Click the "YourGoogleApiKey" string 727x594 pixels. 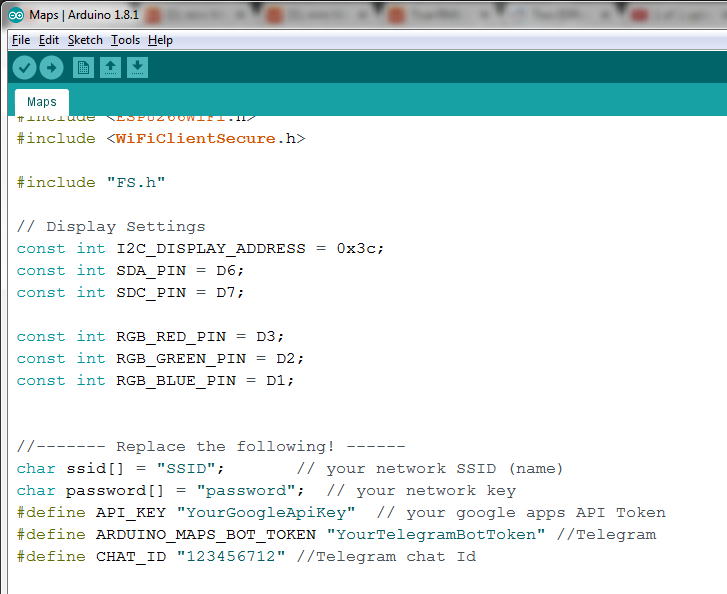(x=266, y=512)
